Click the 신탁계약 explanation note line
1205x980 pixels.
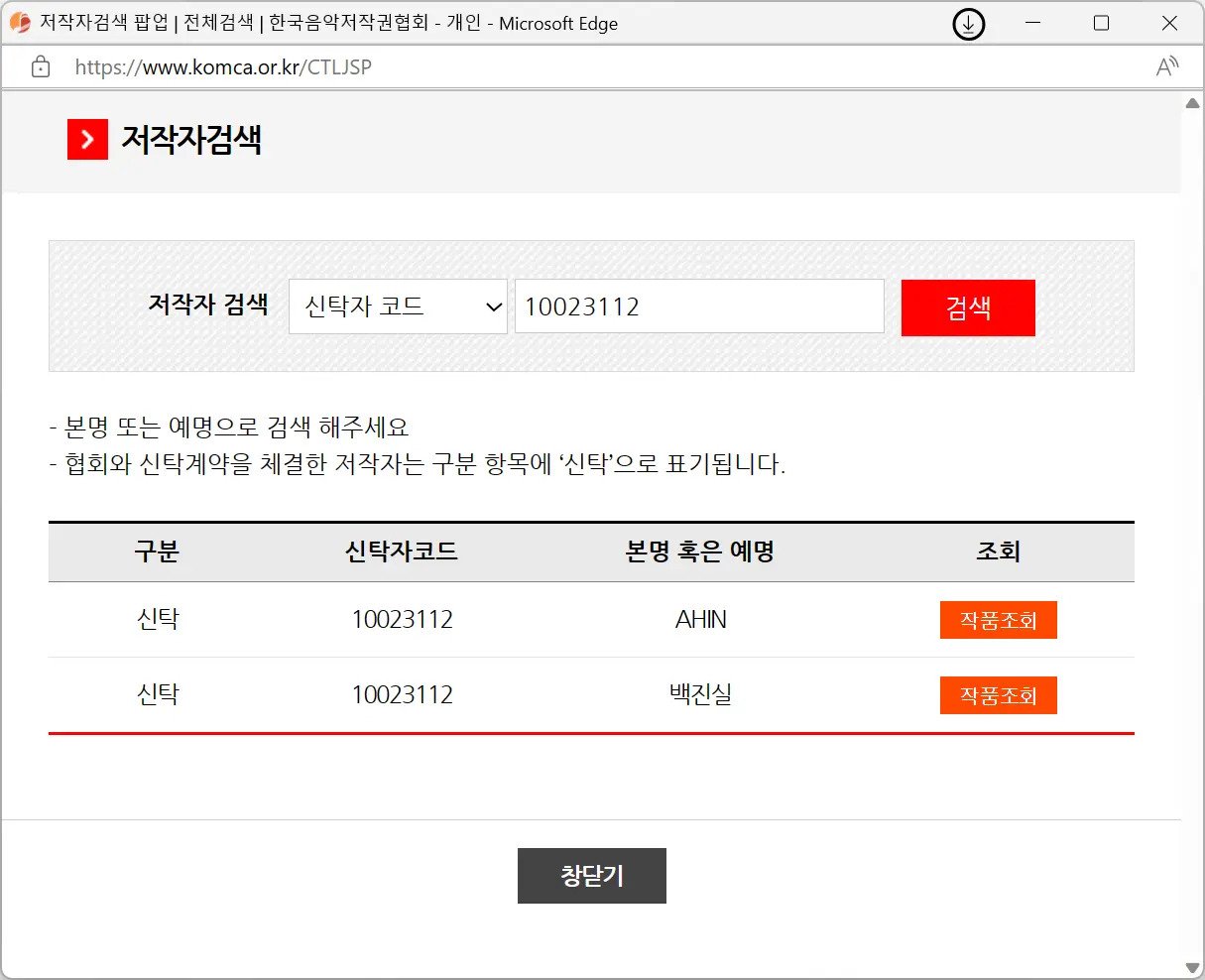418,464
